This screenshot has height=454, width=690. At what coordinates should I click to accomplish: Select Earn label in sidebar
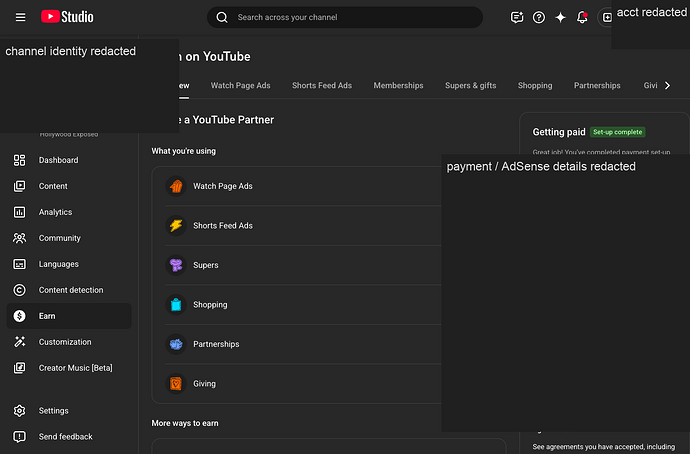(47, 316)
